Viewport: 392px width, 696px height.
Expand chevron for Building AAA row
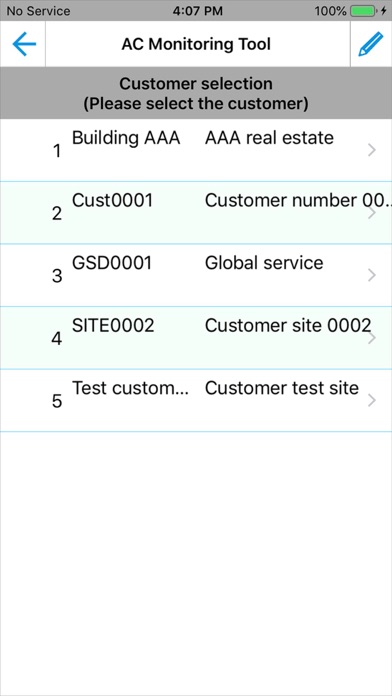[372, 151]
